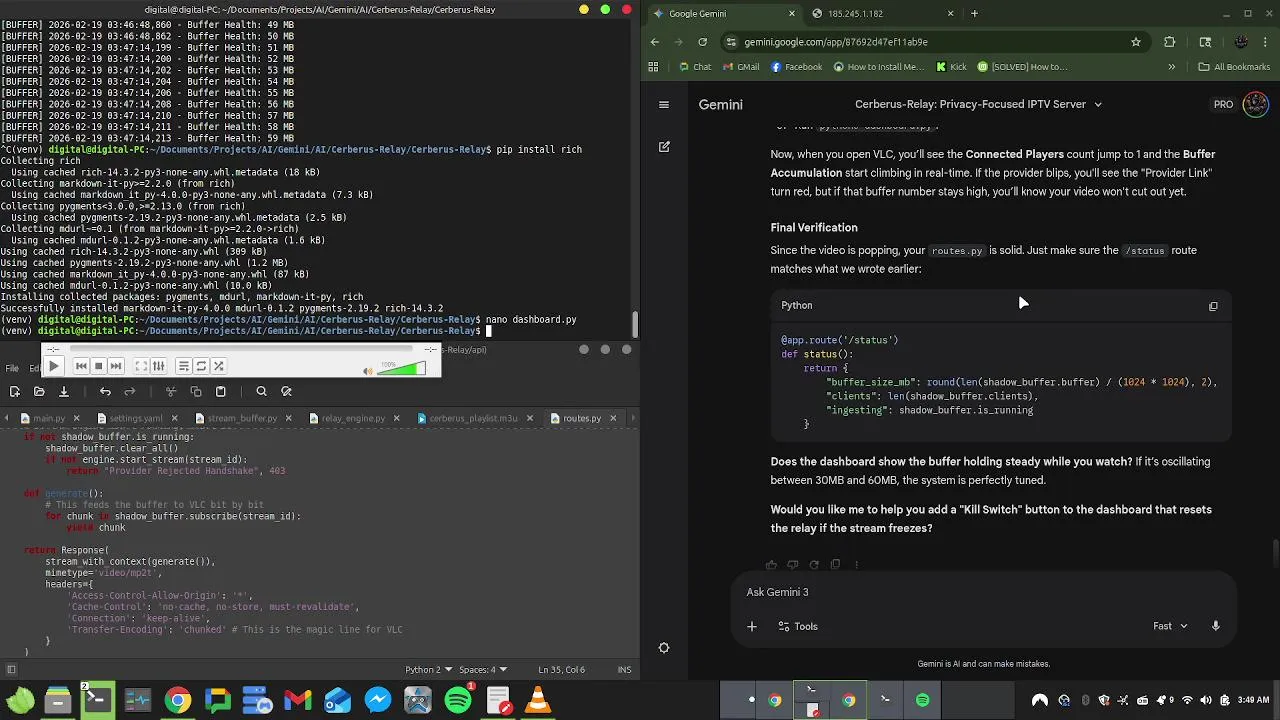The image size is (1280, 720).
Task: Open the File menu in text editor
Action: point(12,368)
